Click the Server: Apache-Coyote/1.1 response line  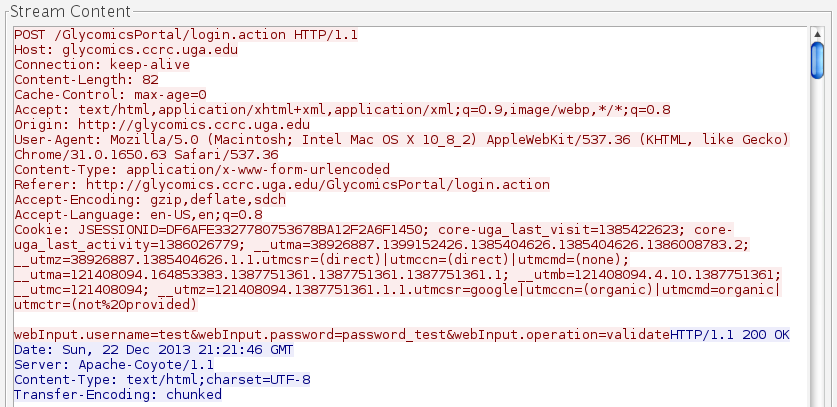pyautogui.click(x=113, y=364)
